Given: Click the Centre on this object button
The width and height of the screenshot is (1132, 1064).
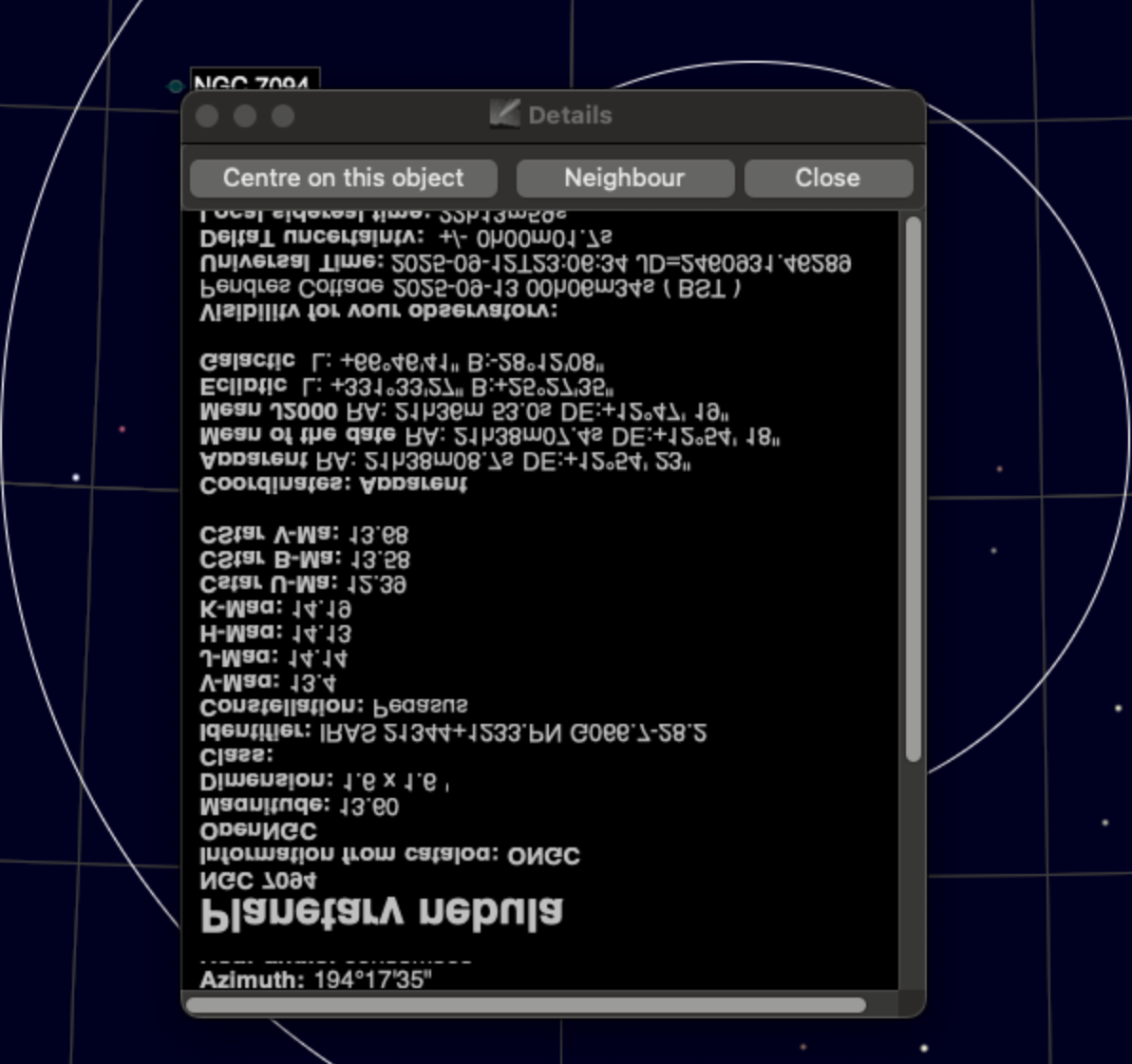Looking at the screenshot, I should [344, 178].
